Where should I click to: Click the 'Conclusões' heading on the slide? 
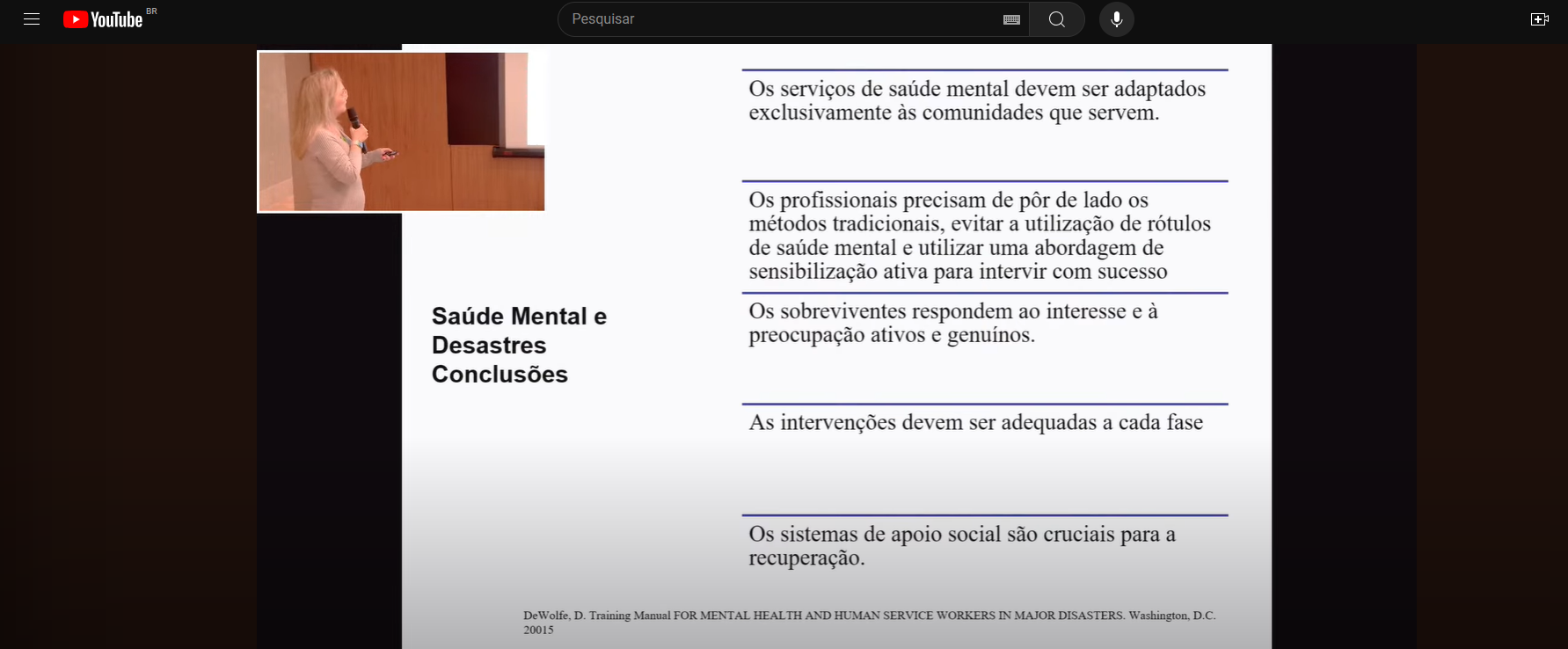click(500, 375)
